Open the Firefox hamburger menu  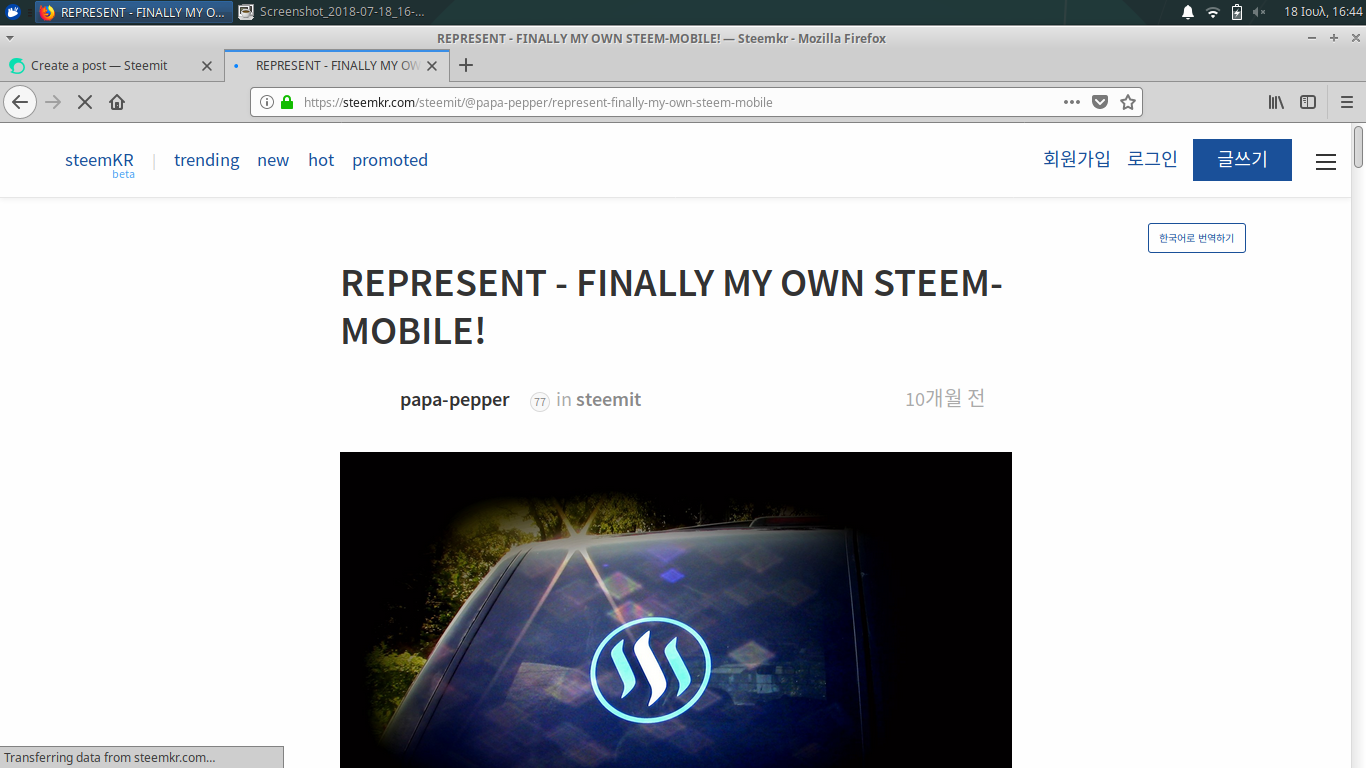click(1347, 102)
